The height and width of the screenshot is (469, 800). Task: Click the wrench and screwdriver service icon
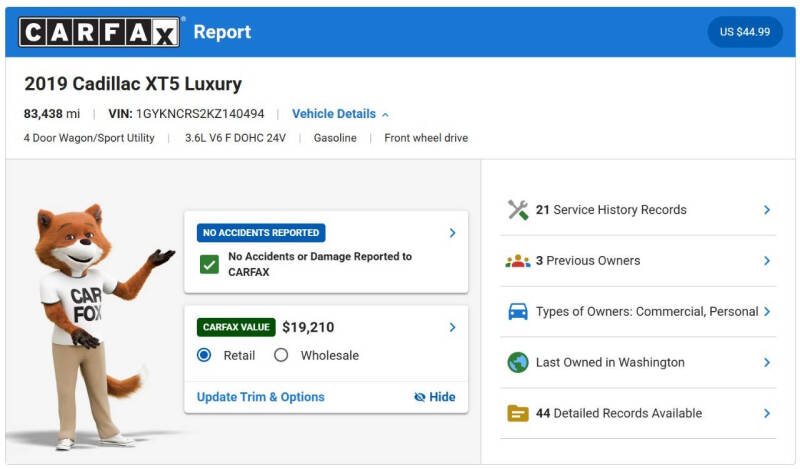click(x=518, y=210)
